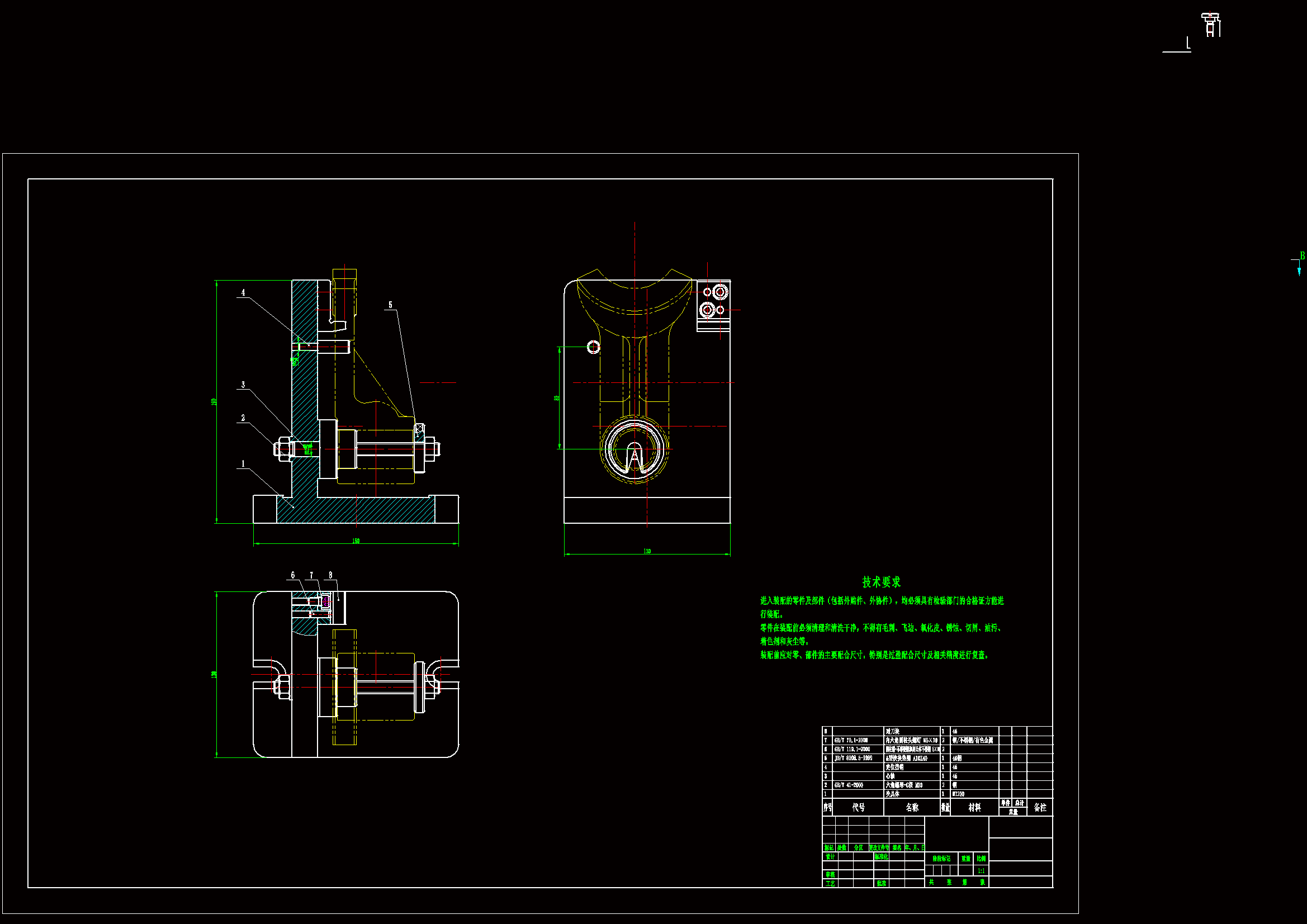Select the 技术要求 heading text
Viewport: 1307px width, 924px height.
[880, 582]
